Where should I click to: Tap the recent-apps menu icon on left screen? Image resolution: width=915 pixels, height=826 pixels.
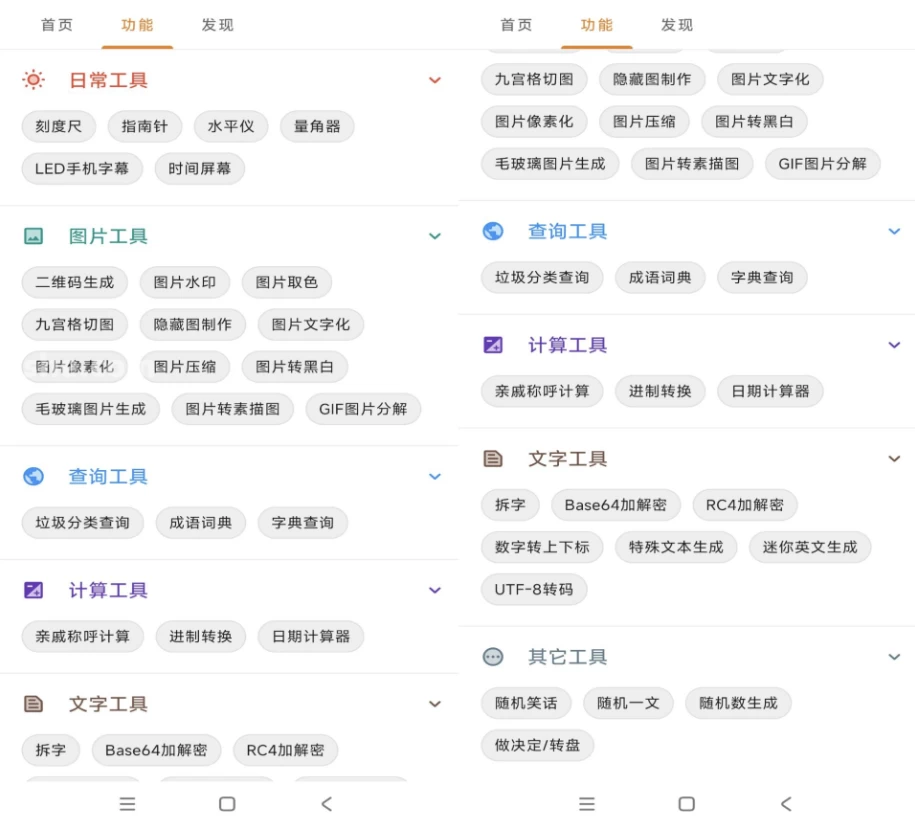click(x=127, y=803)
